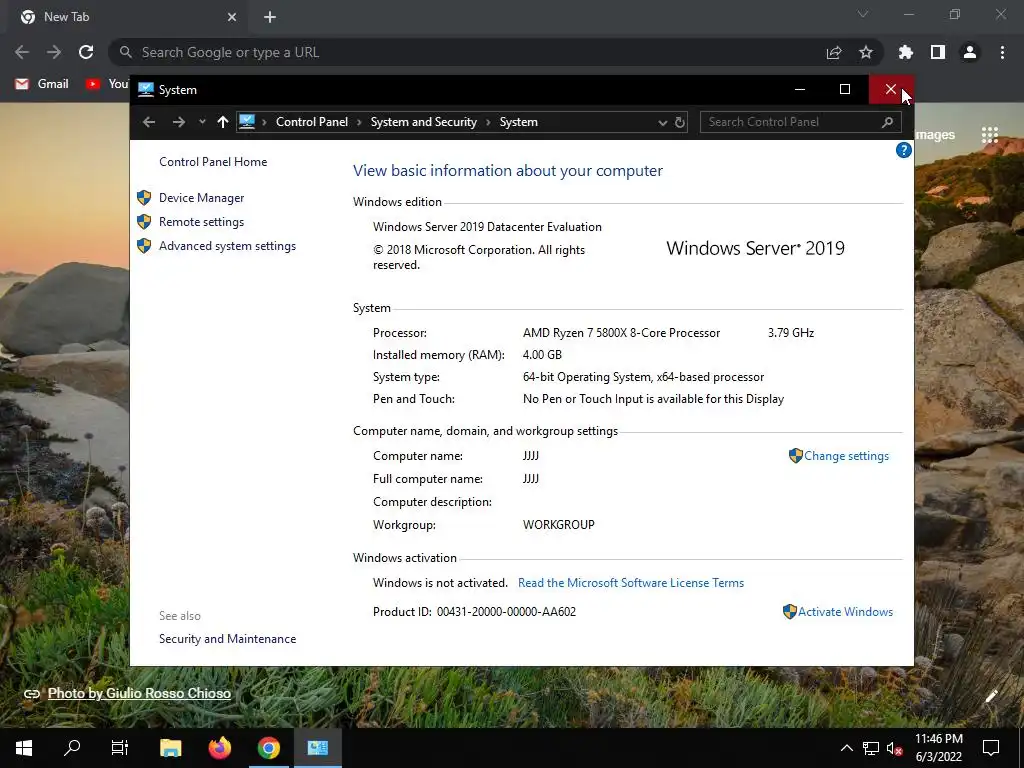1024x768 pixels.
Task: Click muted volume tray icon
Action: pos(894,748)
